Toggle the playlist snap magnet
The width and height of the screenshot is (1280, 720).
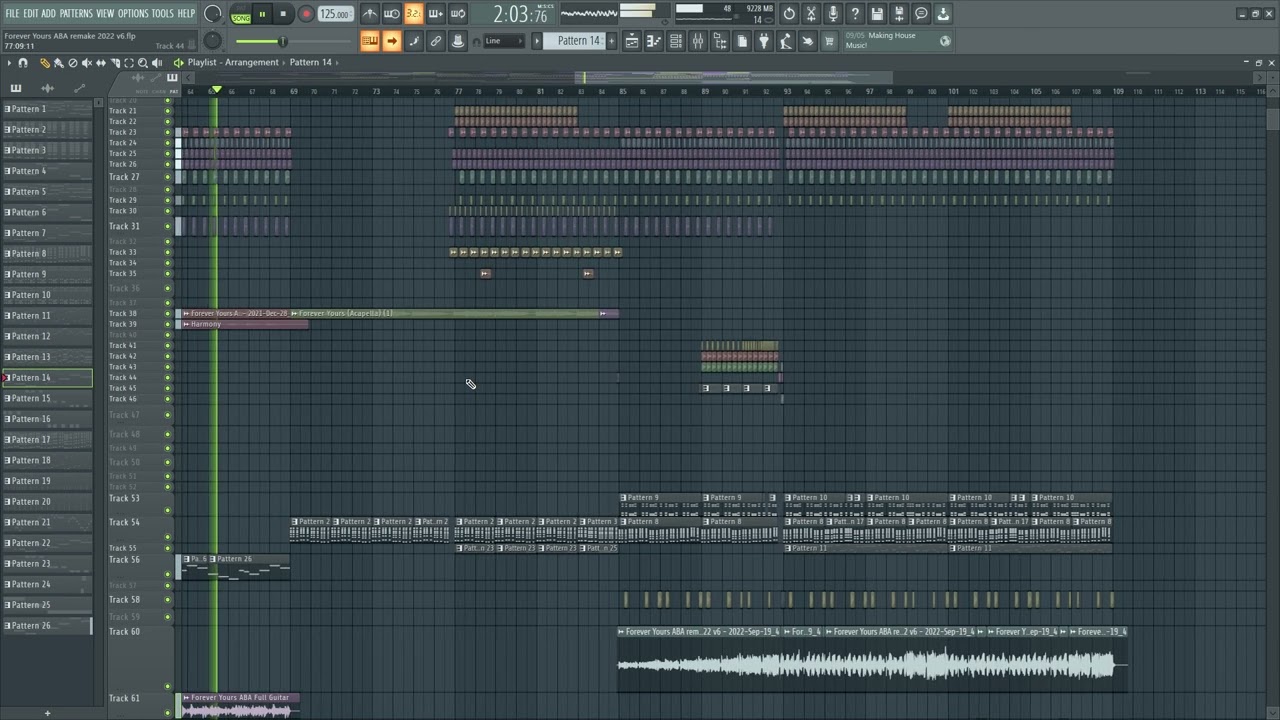coord(23,63)
